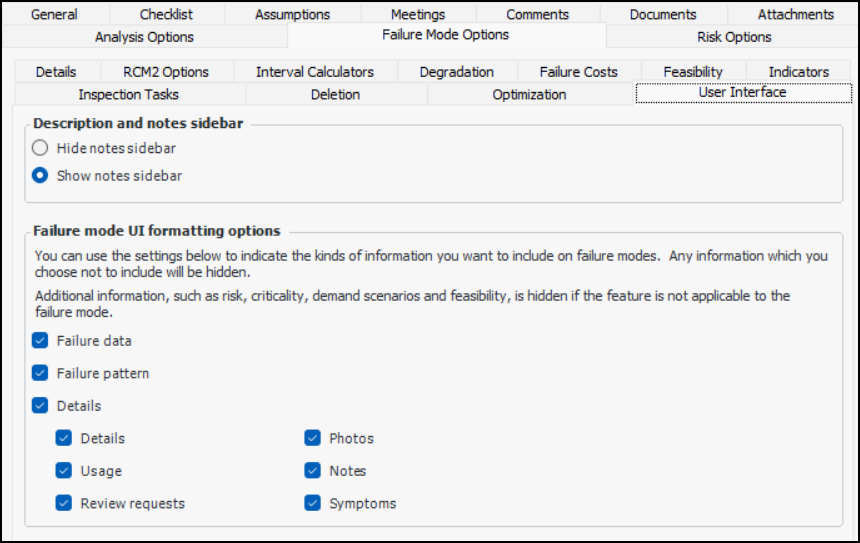This screenshot has width=860, height=543.
Task: Disable the Photos checkbox
Action: [x=312, y=438]
